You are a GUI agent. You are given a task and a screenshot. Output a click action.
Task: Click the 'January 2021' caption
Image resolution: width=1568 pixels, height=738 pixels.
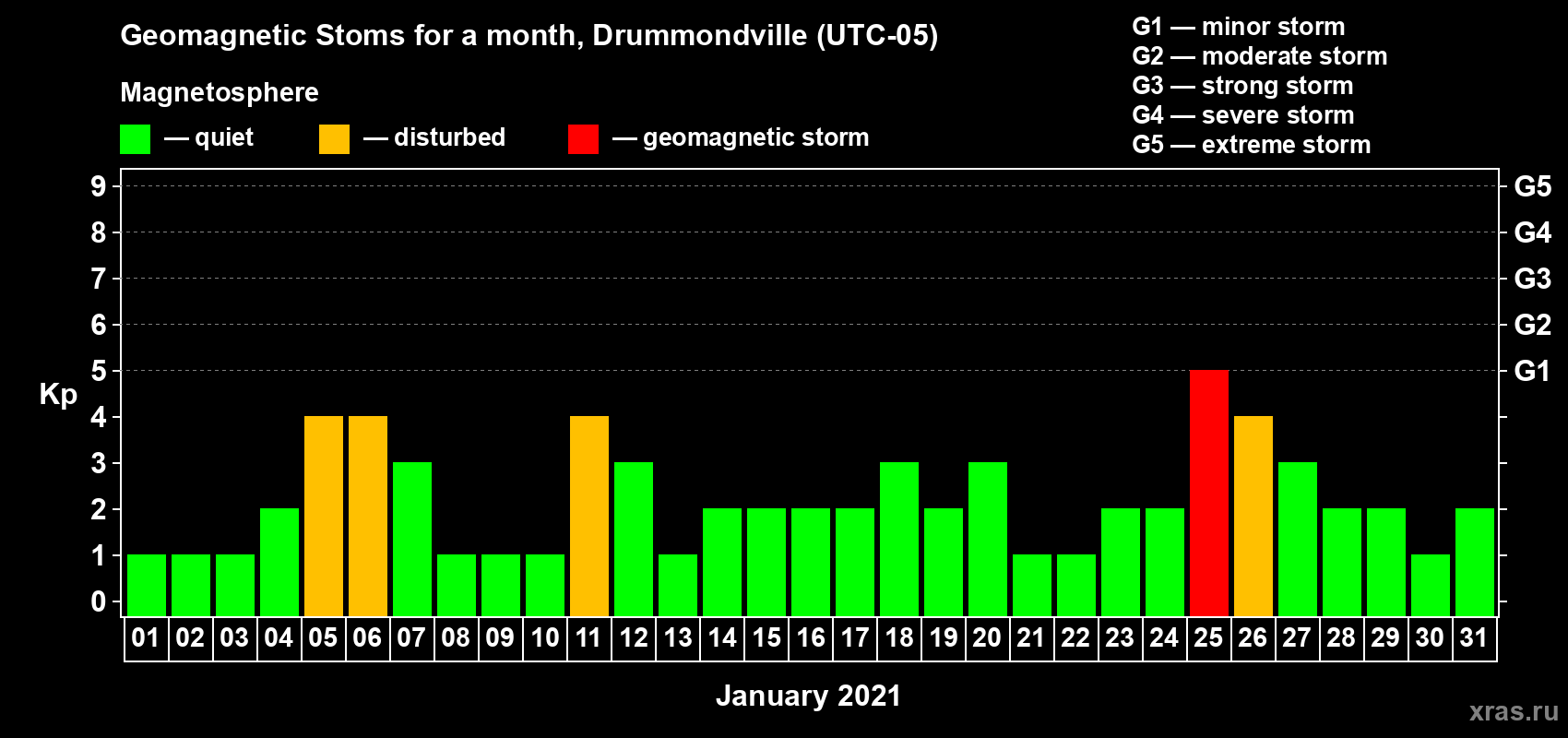point(809,696)
